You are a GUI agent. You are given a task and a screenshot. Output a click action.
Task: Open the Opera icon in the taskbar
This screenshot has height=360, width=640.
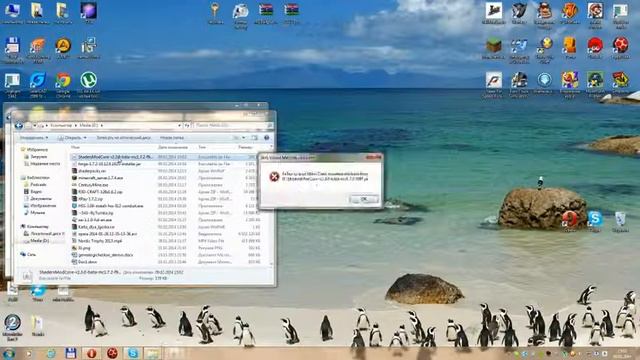coord(91,353)
